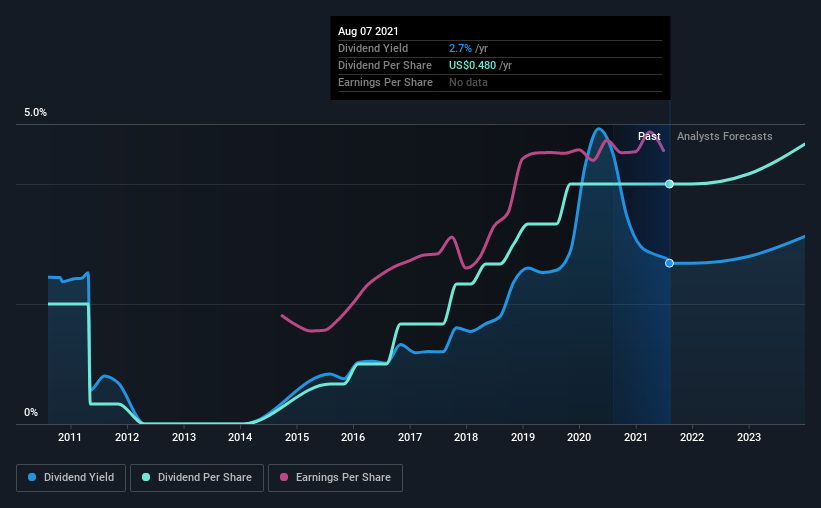Select the blue data point marker on Dividend Yield line

click(669, 263)
